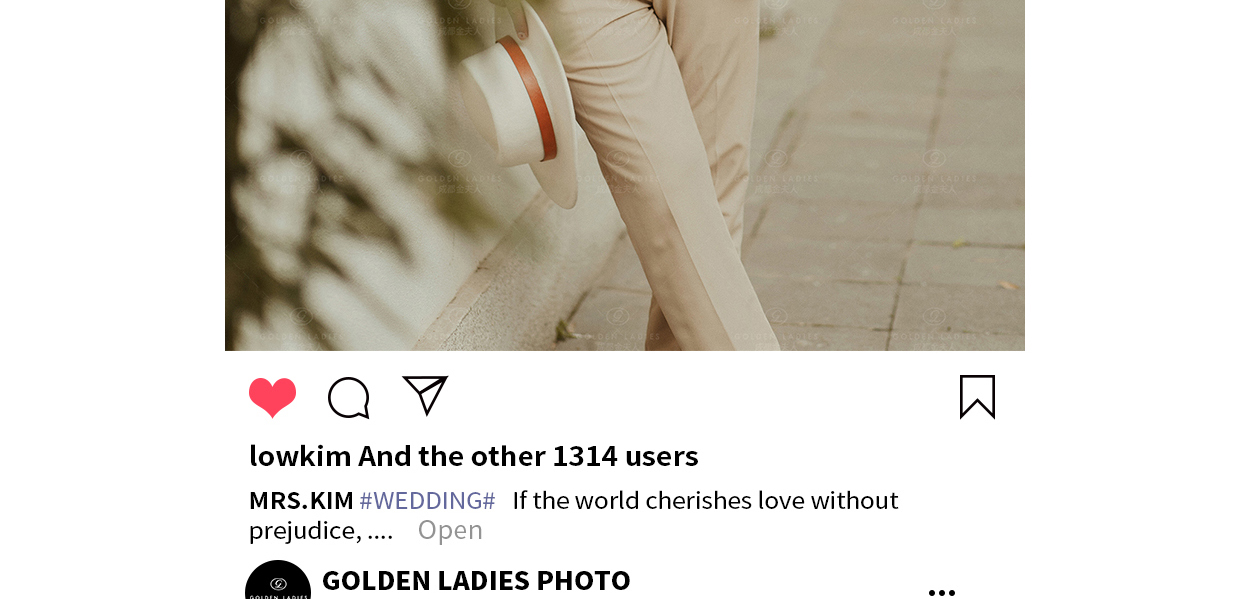View the other 1314 users who liked
Image resolution: width=1250 pixels, height=599 pixels.
[x=528, y=456]
